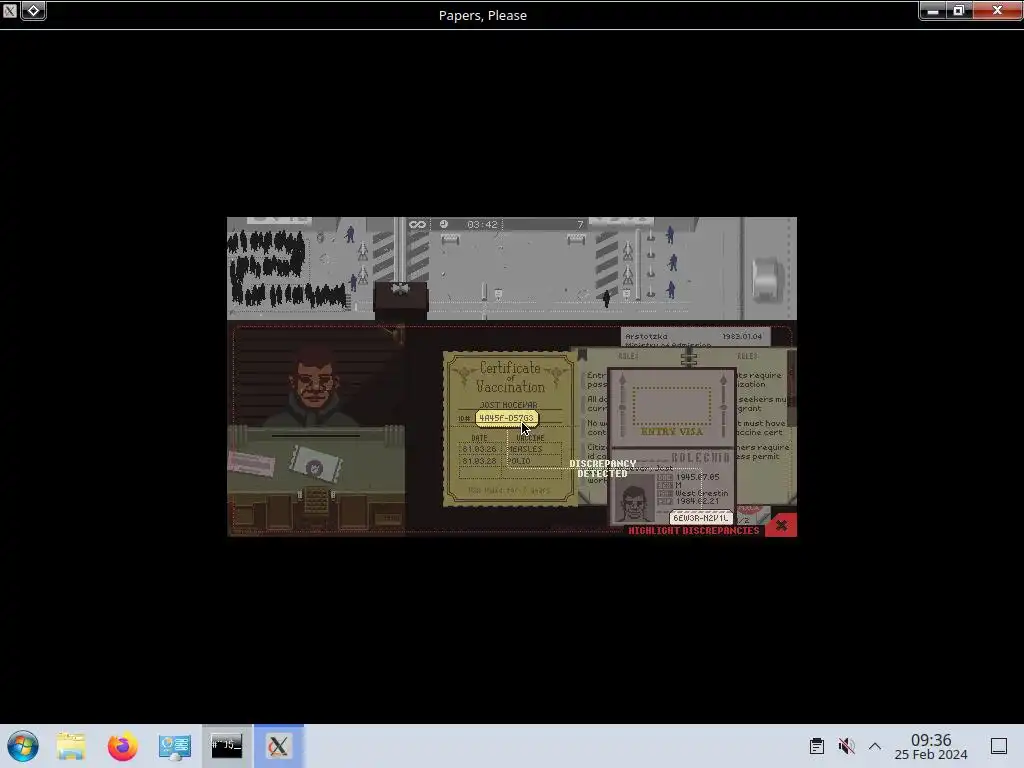Click the Certificate of Vaccination title

[x=510, y=377]
